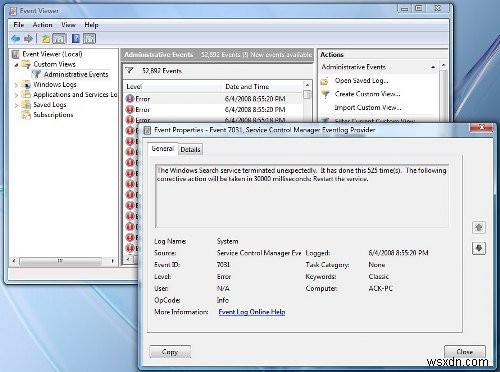The width and height of the screenshot is (500, 372).
Task: Click the next event down-arrow button
Action: click(479, 248)
